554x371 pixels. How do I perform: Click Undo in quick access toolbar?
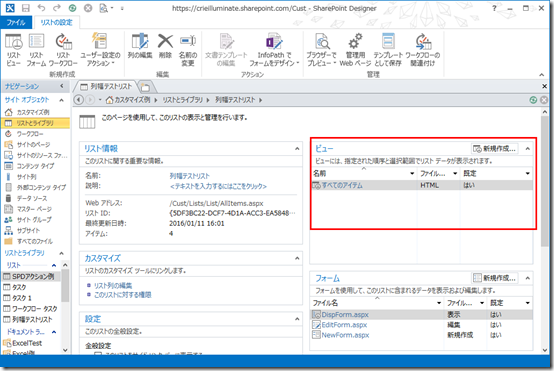click(x=41, y=8)
